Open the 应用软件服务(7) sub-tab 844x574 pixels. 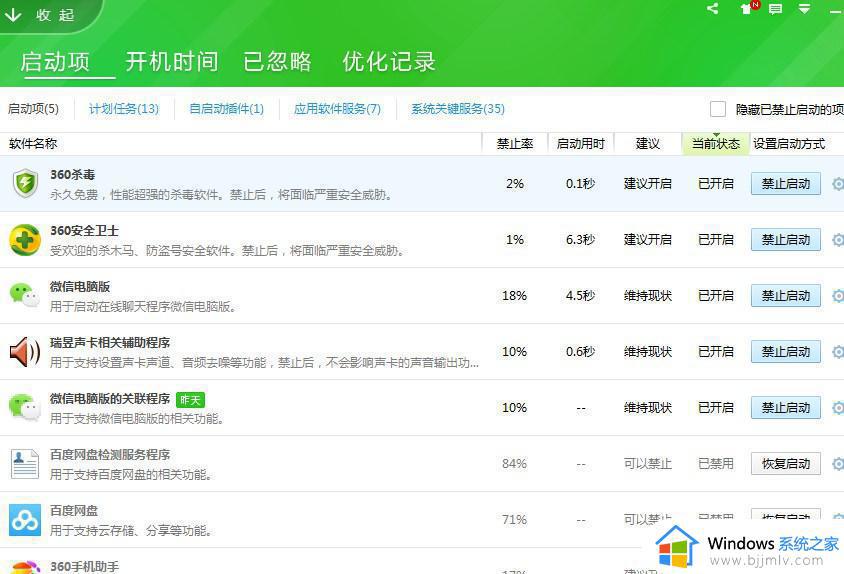pos(337,109)
